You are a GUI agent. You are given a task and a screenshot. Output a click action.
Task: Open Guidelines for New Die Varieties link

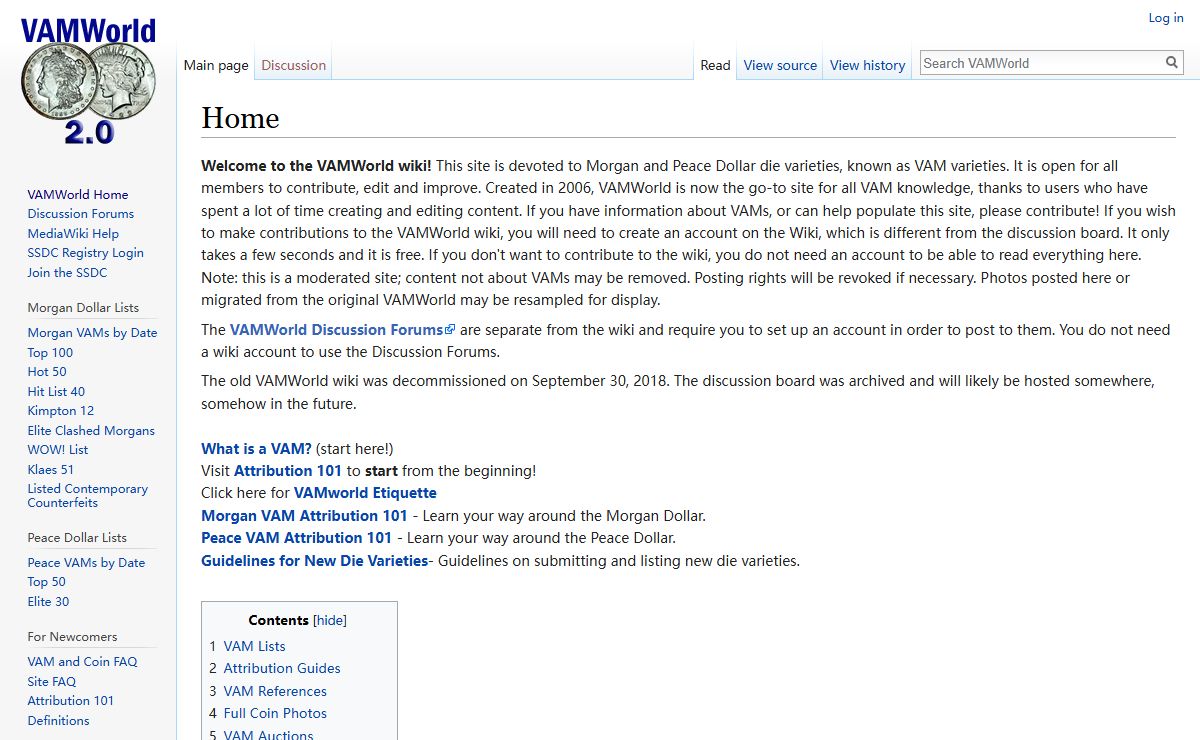314,560
